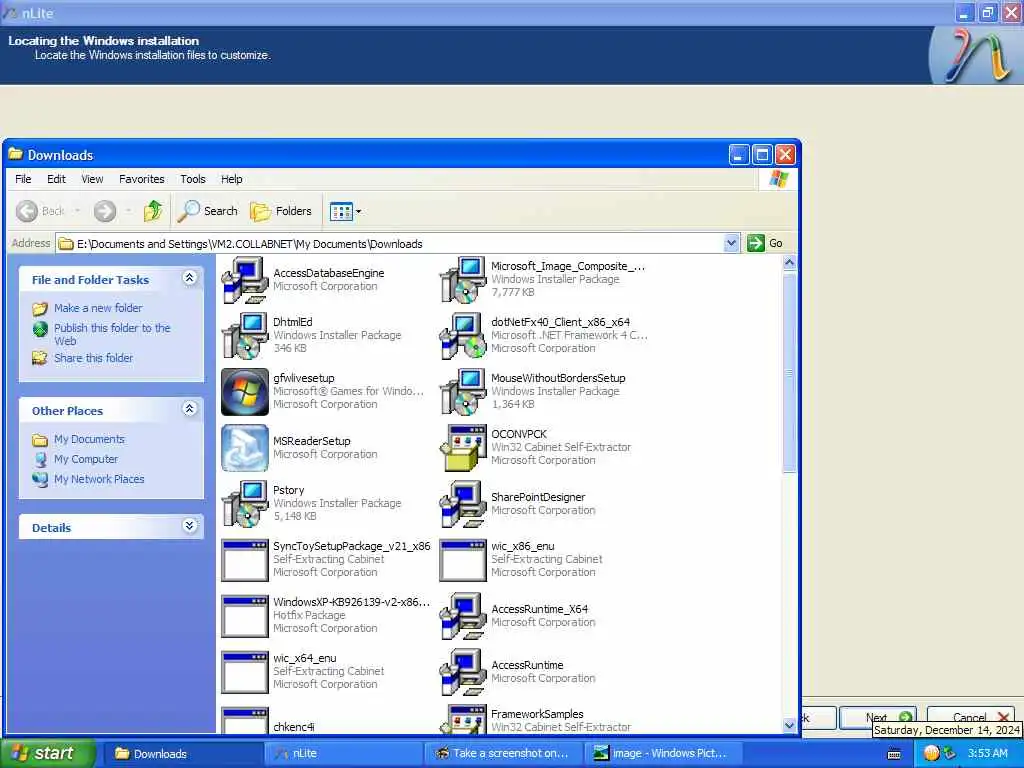
Task: Open the Help menu
Action: pyautogui.click(x=231, y=179)
